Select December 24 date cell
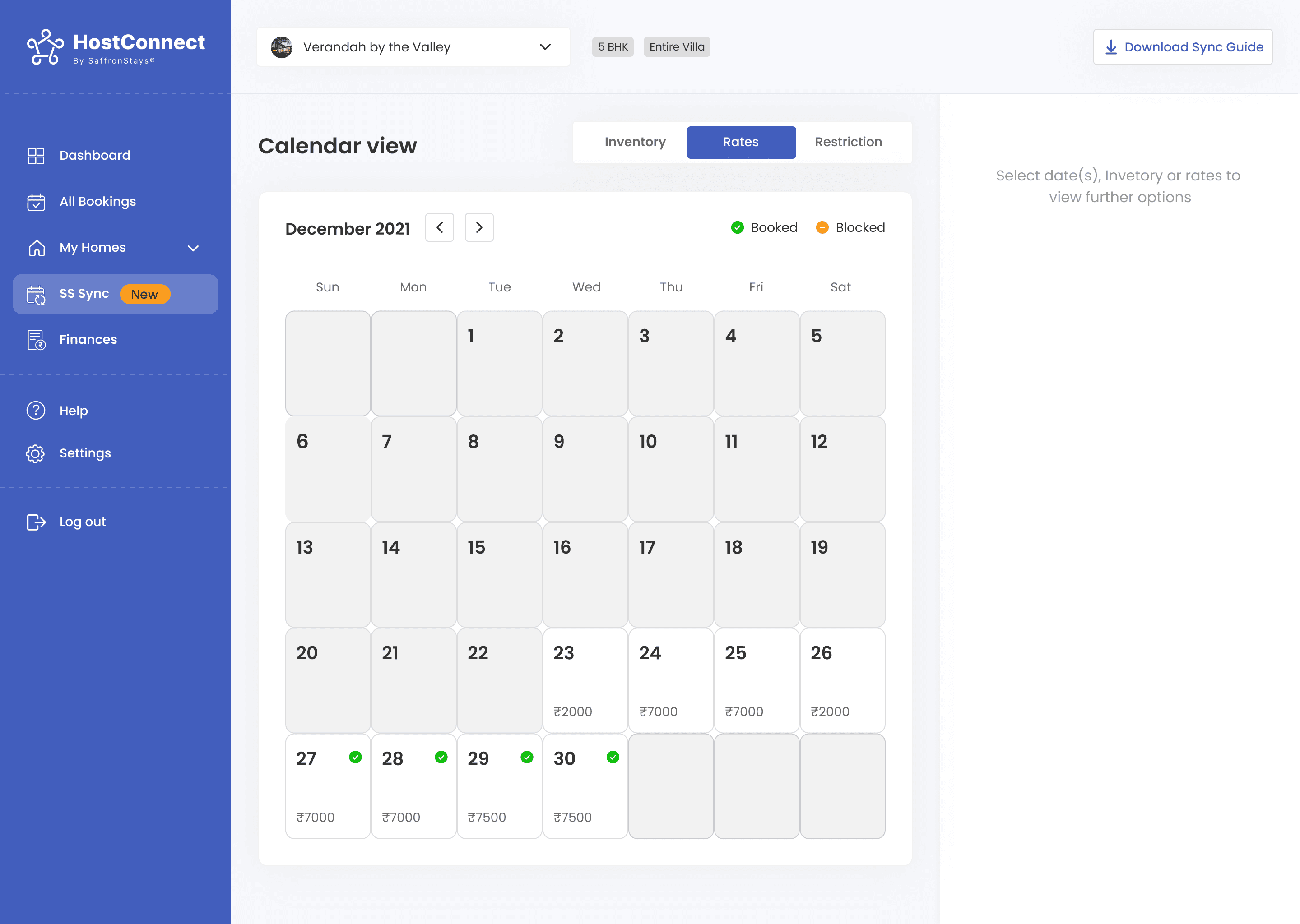1300x924 pixels. (670, 680)
